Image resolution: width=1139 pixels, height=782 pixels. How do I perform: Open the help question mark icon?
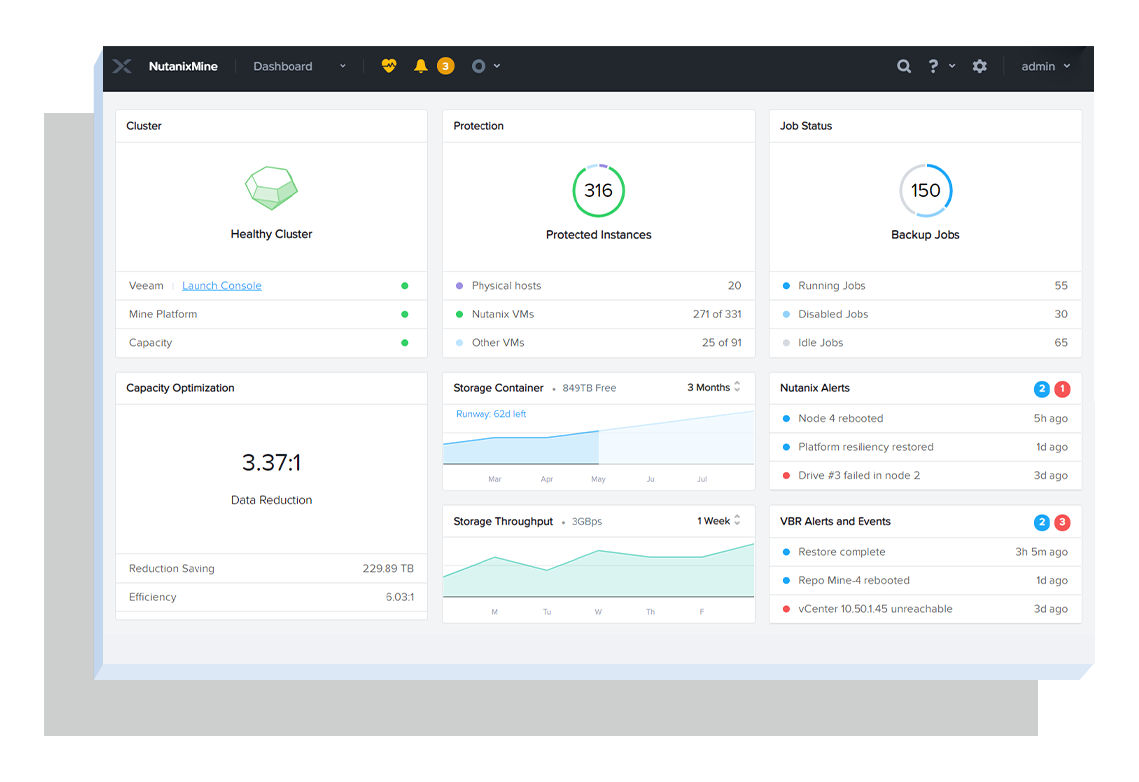(934, 66)
